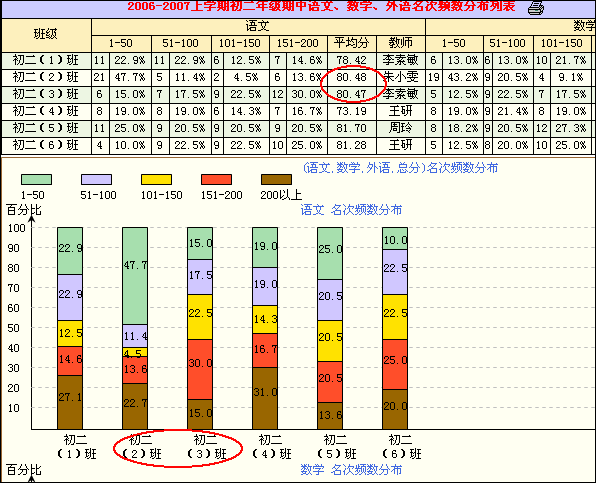The width and height of the screenshot is (596, 483).
Task: Click 初二(6)班 label under chart axis
Action: [401, 447]
